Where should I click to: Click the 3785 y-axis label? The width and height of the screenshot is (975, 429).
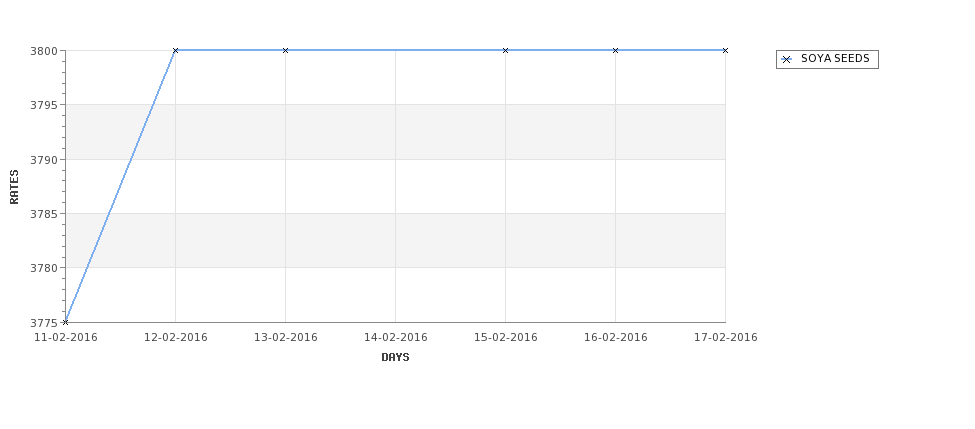click(44, 214)
